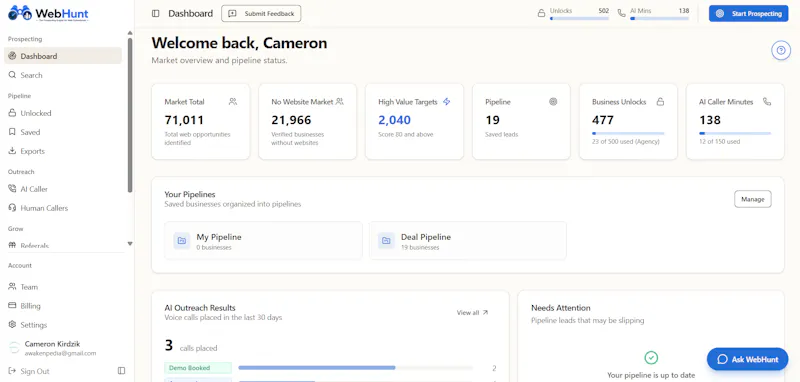Click Dashboard sidebar item icon
The image size is (800, 382).
pyautogui.click(x=12, y=56)
